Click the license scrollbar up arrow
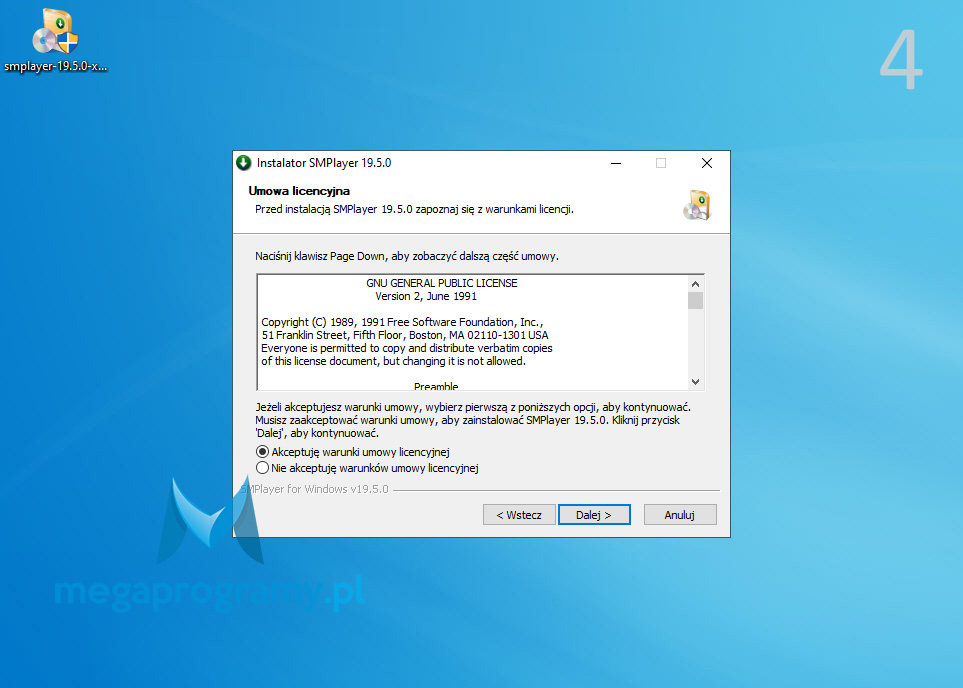963x688 pixels. (695, 284)
